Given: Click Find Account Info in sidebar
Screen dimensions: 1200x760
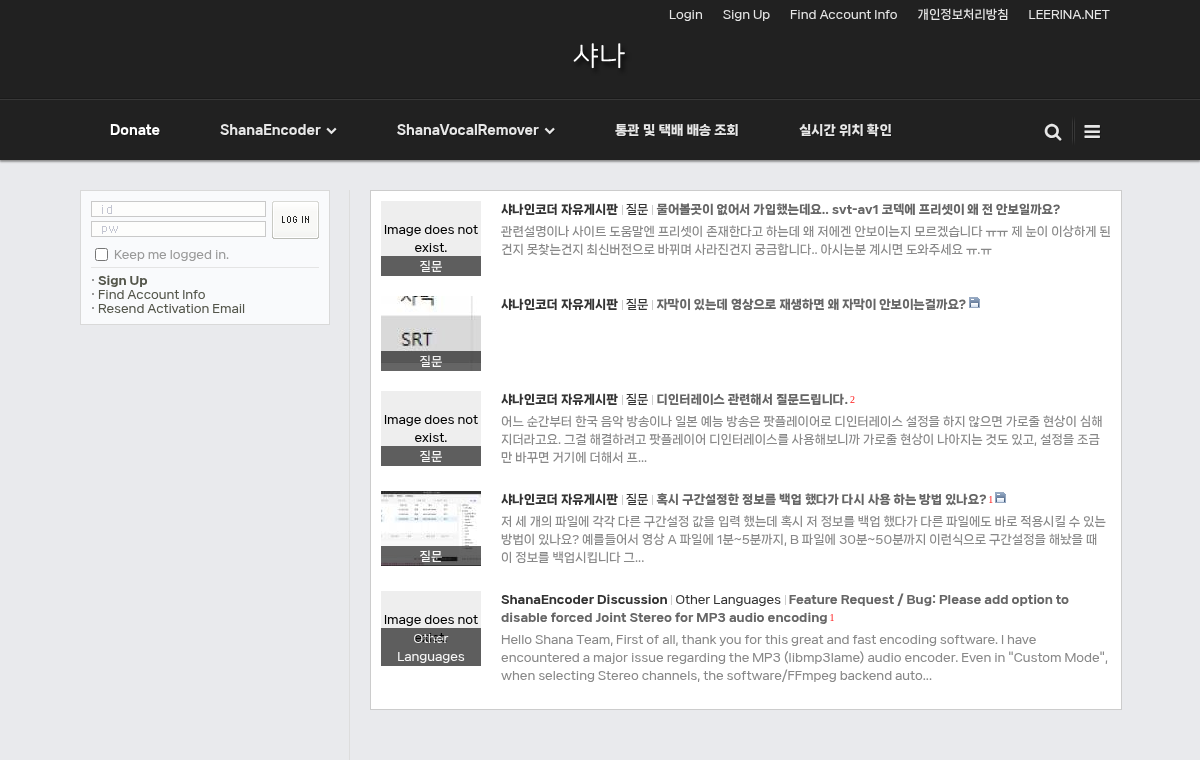Looking at the screenshot, I should pos(151,295).
